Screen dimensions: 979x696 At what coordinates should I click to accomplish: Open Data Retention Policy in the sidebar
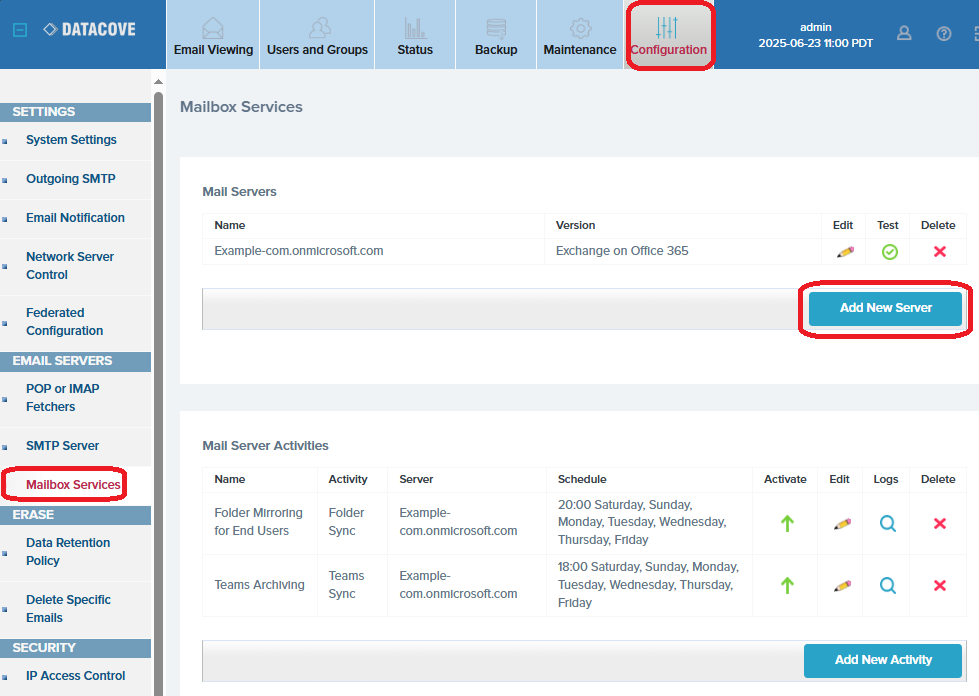point(68,552)
